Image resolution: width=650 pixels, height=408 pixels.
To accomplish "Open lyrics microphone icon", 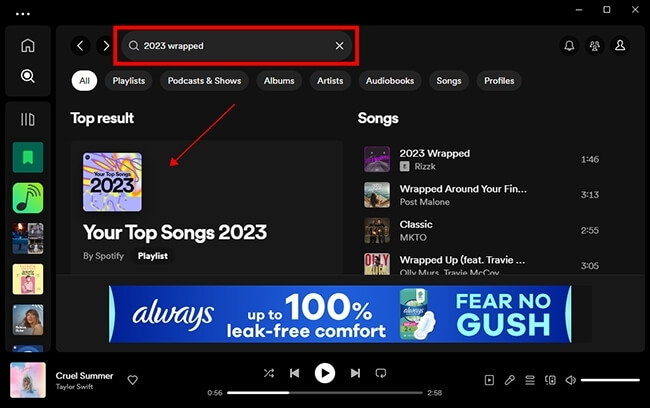I will pyautogui.click(x=510, y=380).
